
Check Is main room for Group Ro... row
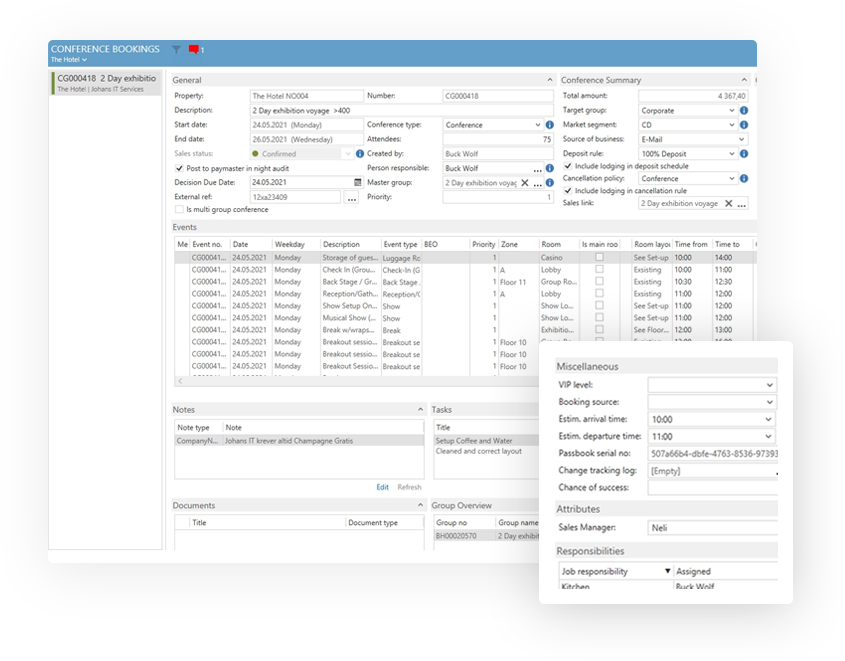coord(599,281)
